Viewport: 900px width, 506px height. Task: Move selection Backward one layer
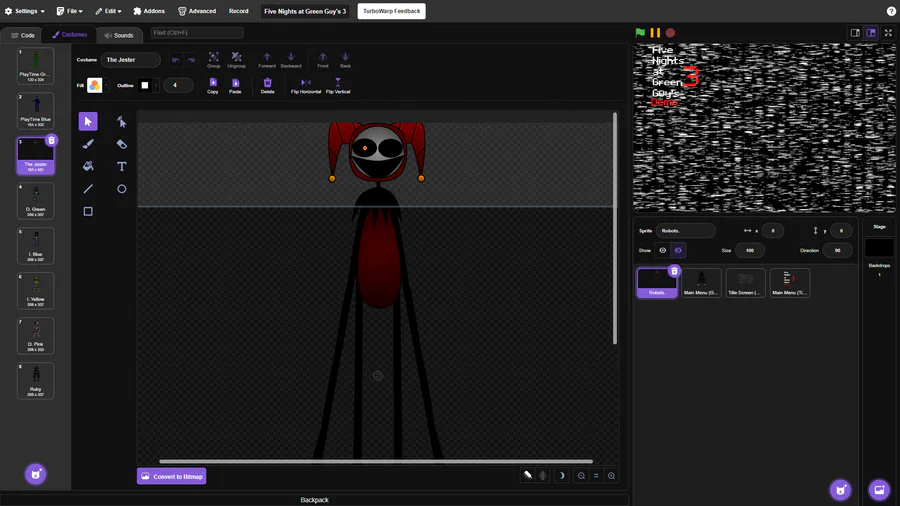click(291, 60)
